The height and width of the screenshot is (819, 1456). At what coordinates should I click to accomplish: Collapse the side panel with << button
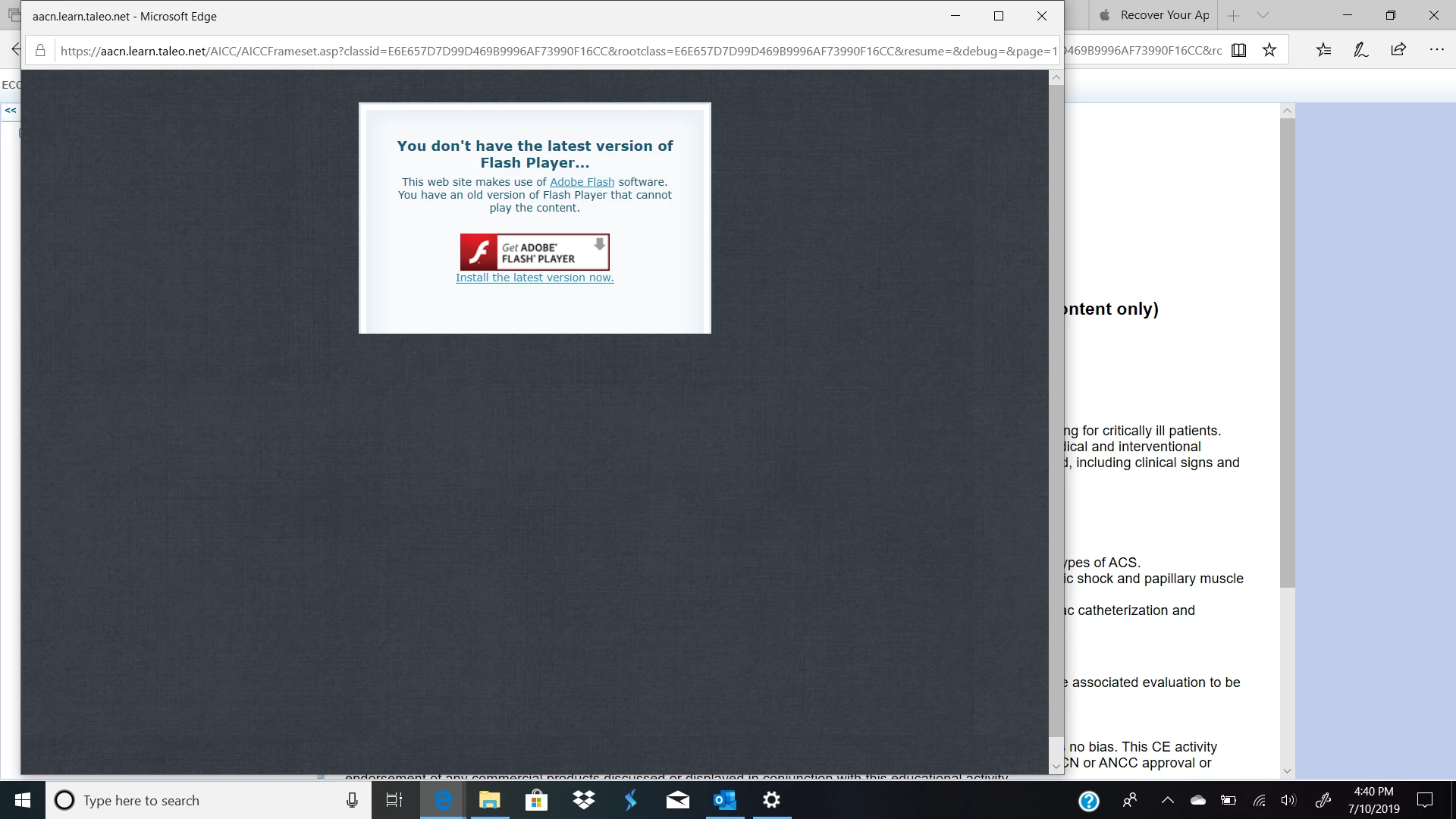pyautogui.click(x=11, y=111)
